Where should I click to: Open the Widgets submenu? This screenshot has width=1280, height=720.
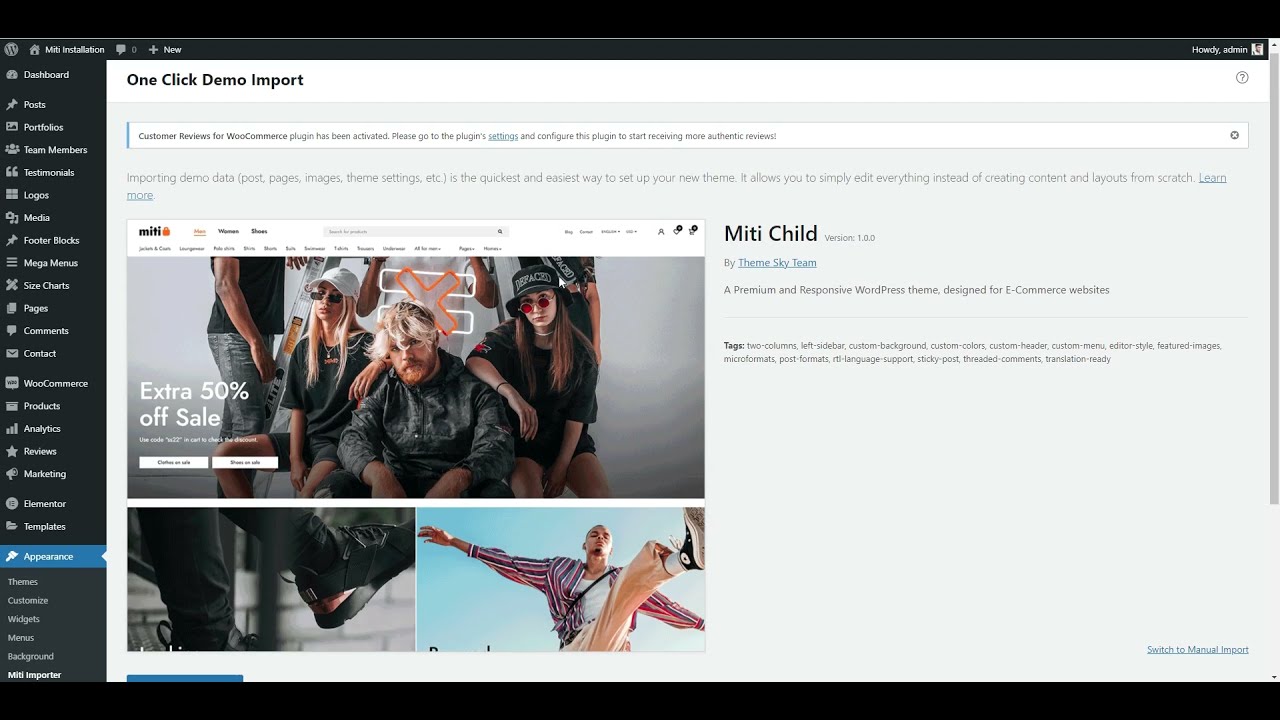[24, 619]
